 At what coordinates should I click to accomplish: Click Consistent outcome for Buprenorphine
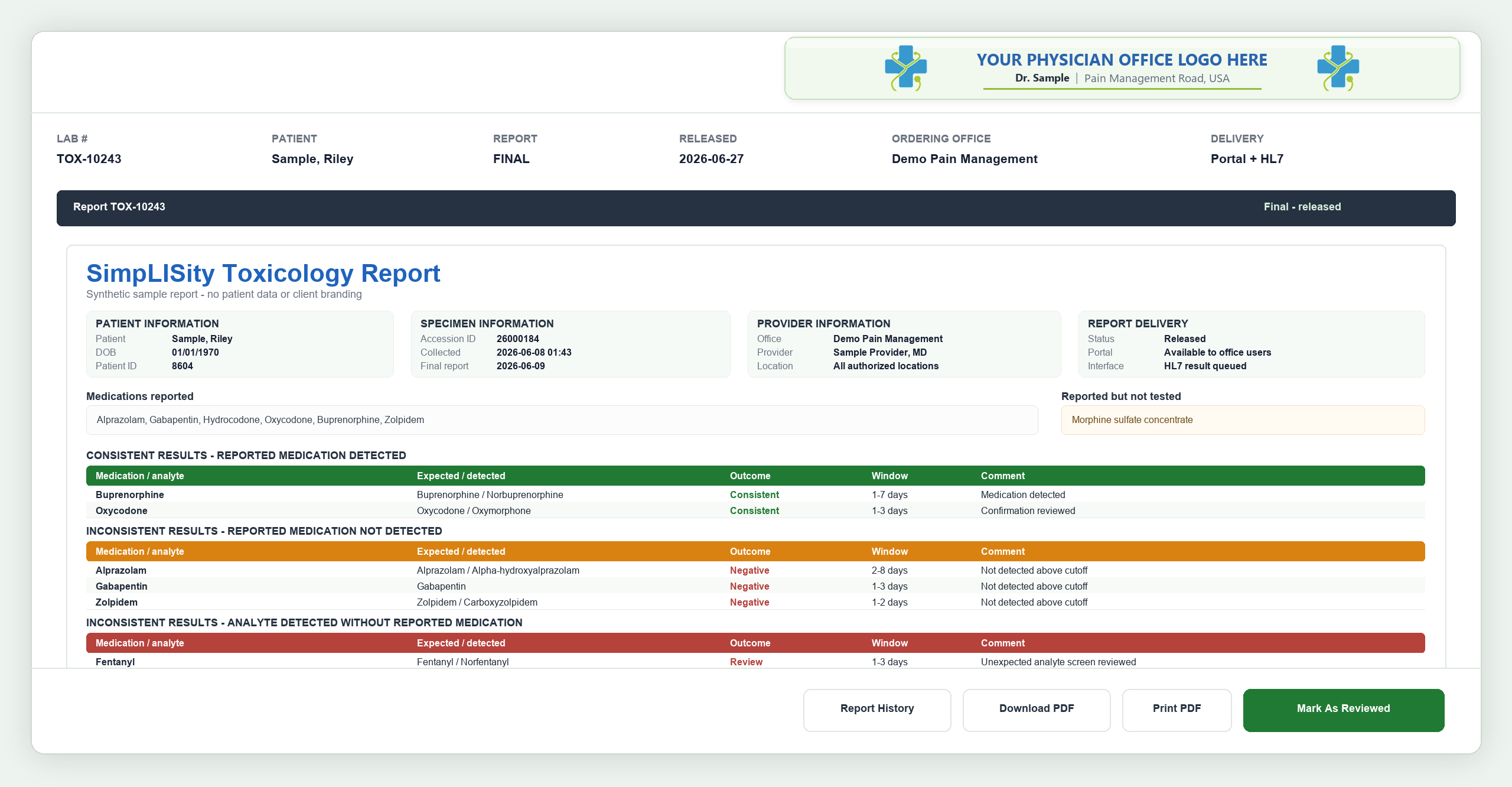click(x=754, y=495)
